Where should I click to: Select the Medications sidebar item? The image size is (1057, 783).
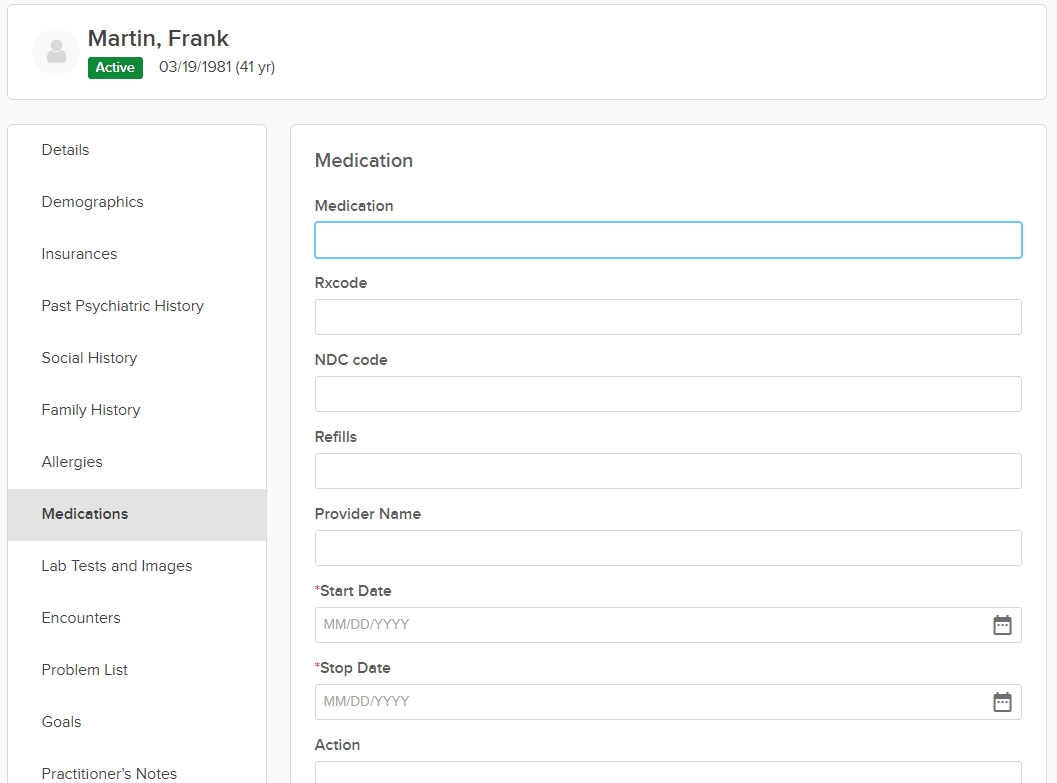click(x=85, y=514)
